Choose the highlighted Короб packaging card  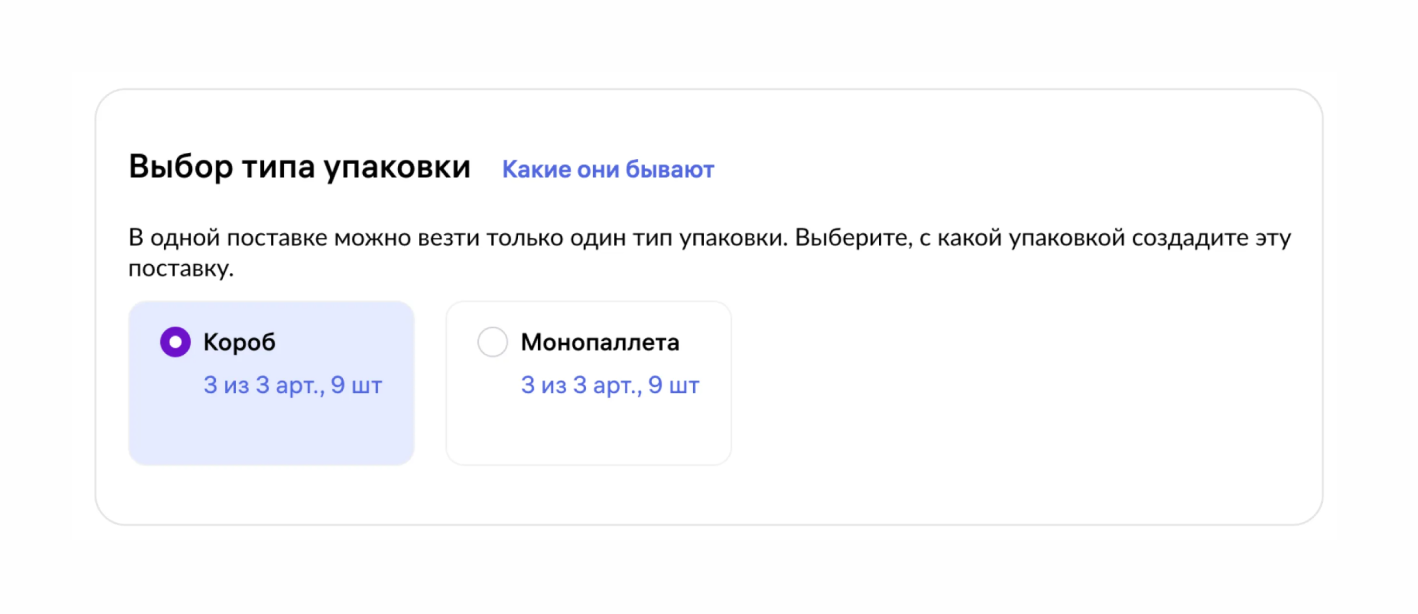tap(271, 383)
